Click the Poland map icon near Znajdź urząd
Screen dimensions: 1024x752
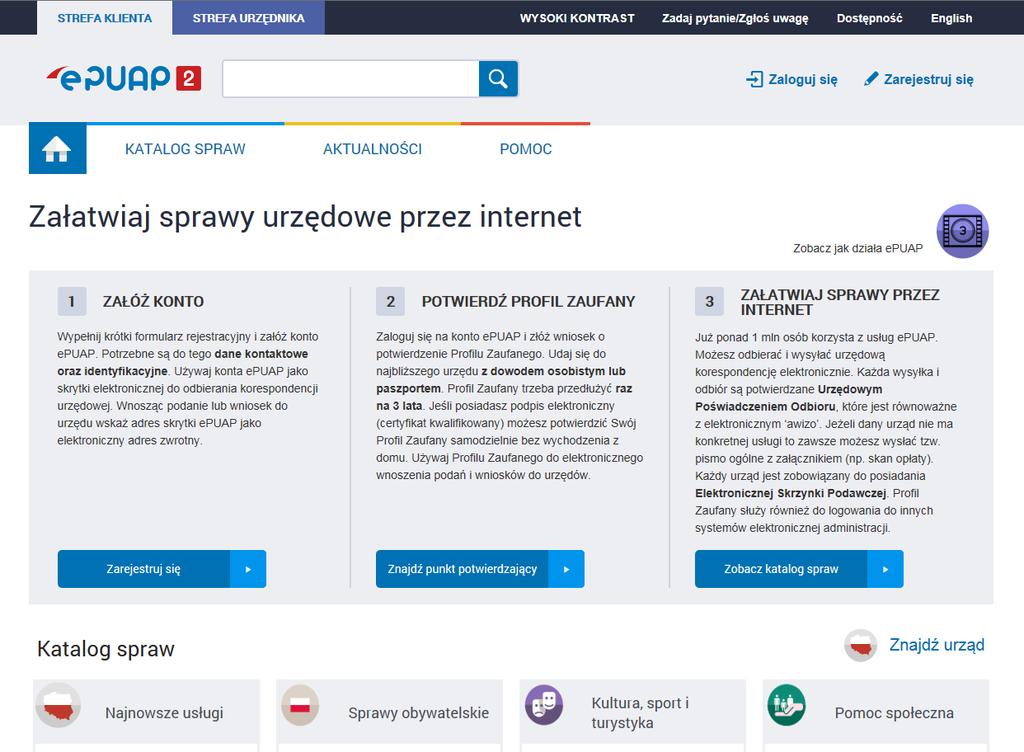click(861, 645)
